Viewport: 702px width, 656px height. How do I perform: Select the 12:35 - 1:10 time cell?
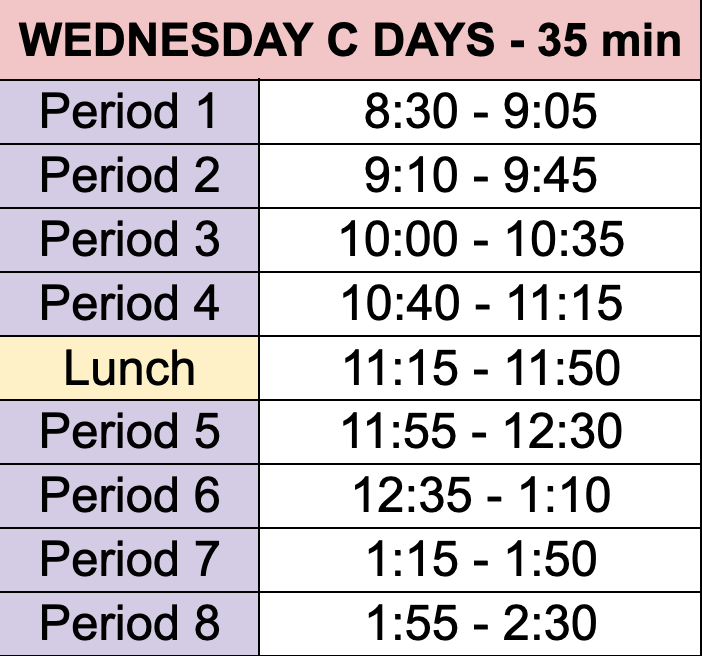pyautogui.click(x=480, y=496)
